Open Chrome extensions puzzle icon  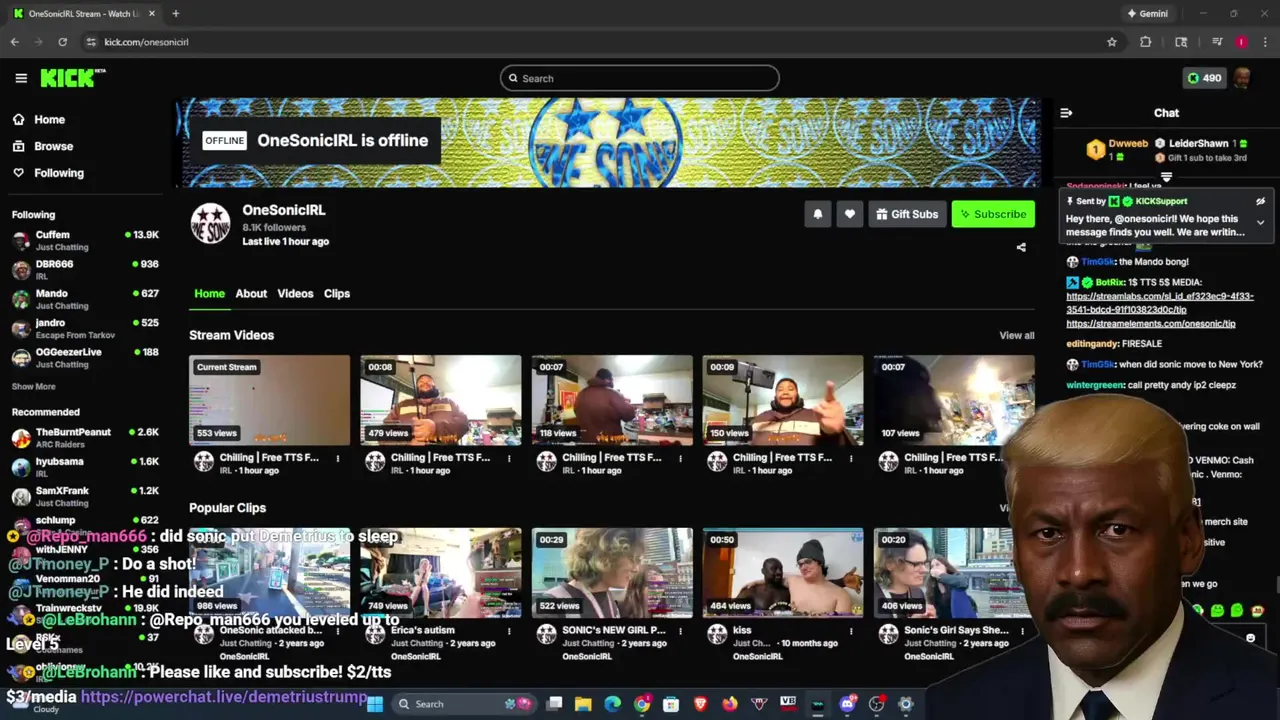click(x=1146, y=42)
